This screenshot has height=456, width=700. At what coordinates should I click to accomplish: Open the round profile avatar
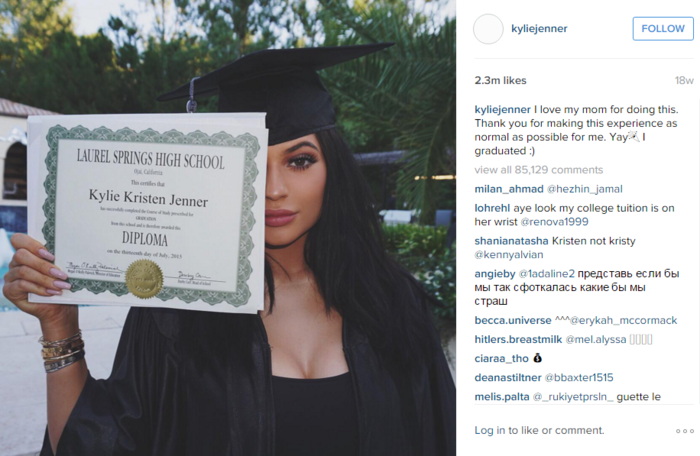pos(488,29)
